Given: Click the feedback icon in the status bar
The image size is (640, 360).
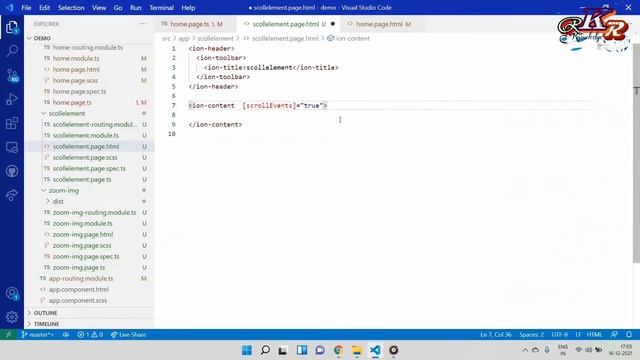Looking at the screenshot, I should click(614, 334).
